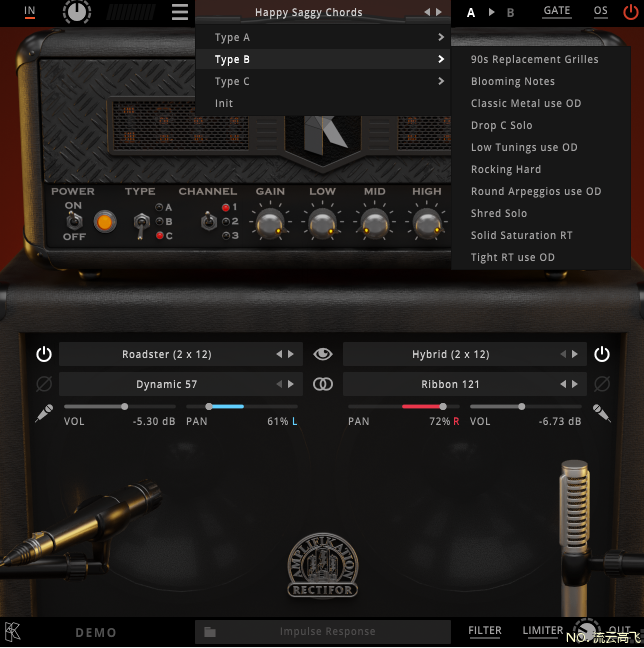Click the left microphone icon
Image resolution: width=644 pixels, height=648 pixels.
(44, 413)
